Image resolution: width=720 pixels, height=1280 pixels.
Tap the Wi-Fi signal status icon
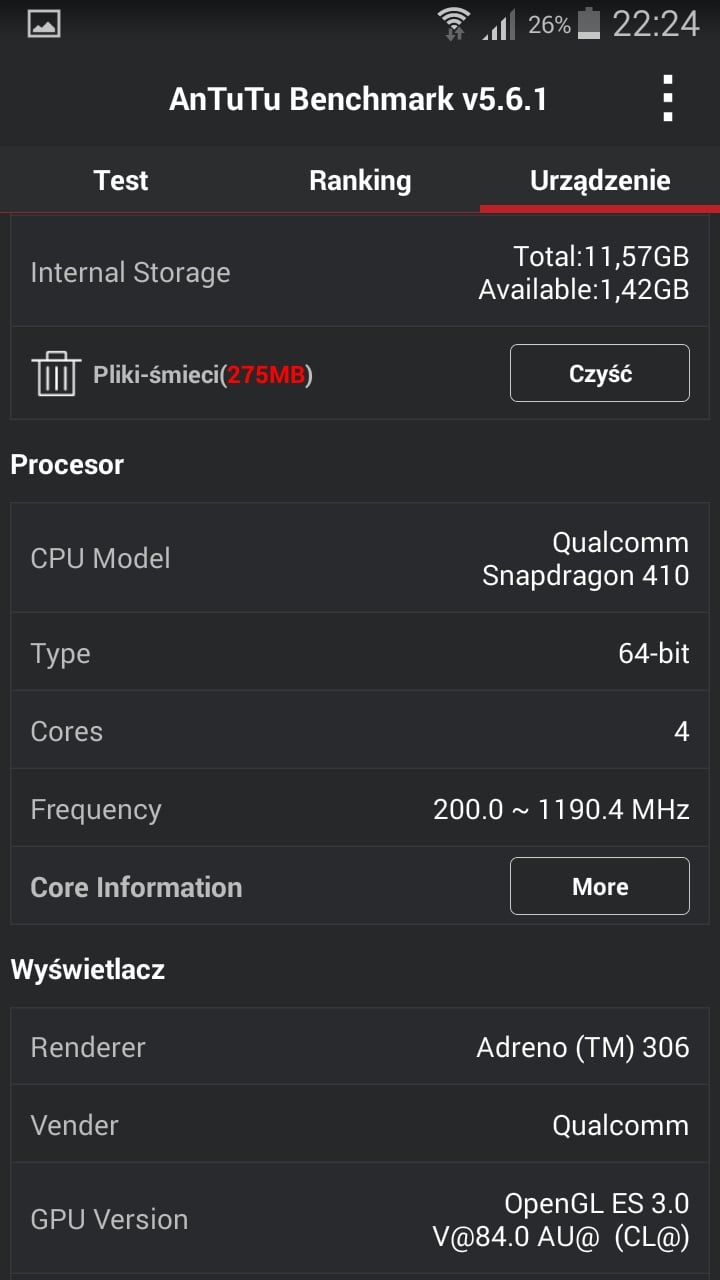coord(453,24)
